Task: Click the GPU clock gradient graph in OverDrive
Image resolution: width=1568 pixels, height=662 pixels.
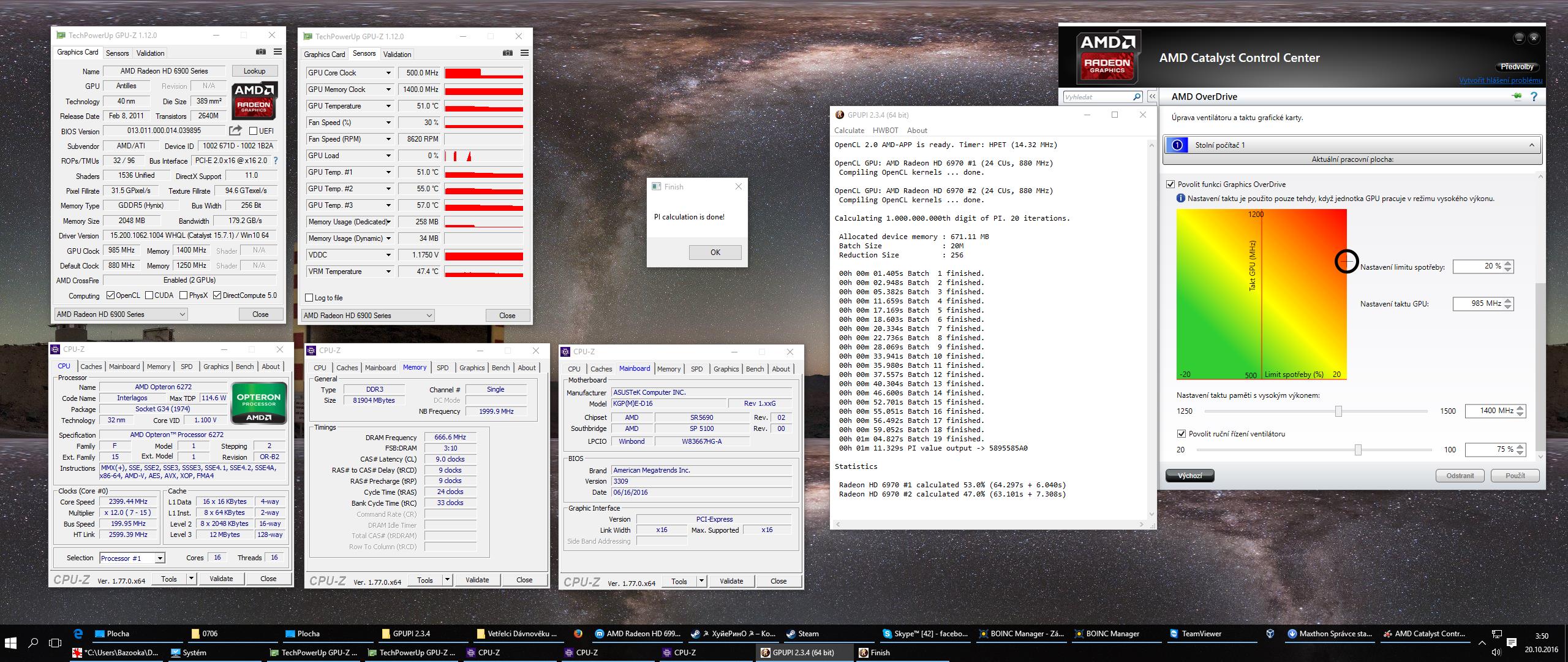Action: pyautogui.click(x=1261, y=294)
